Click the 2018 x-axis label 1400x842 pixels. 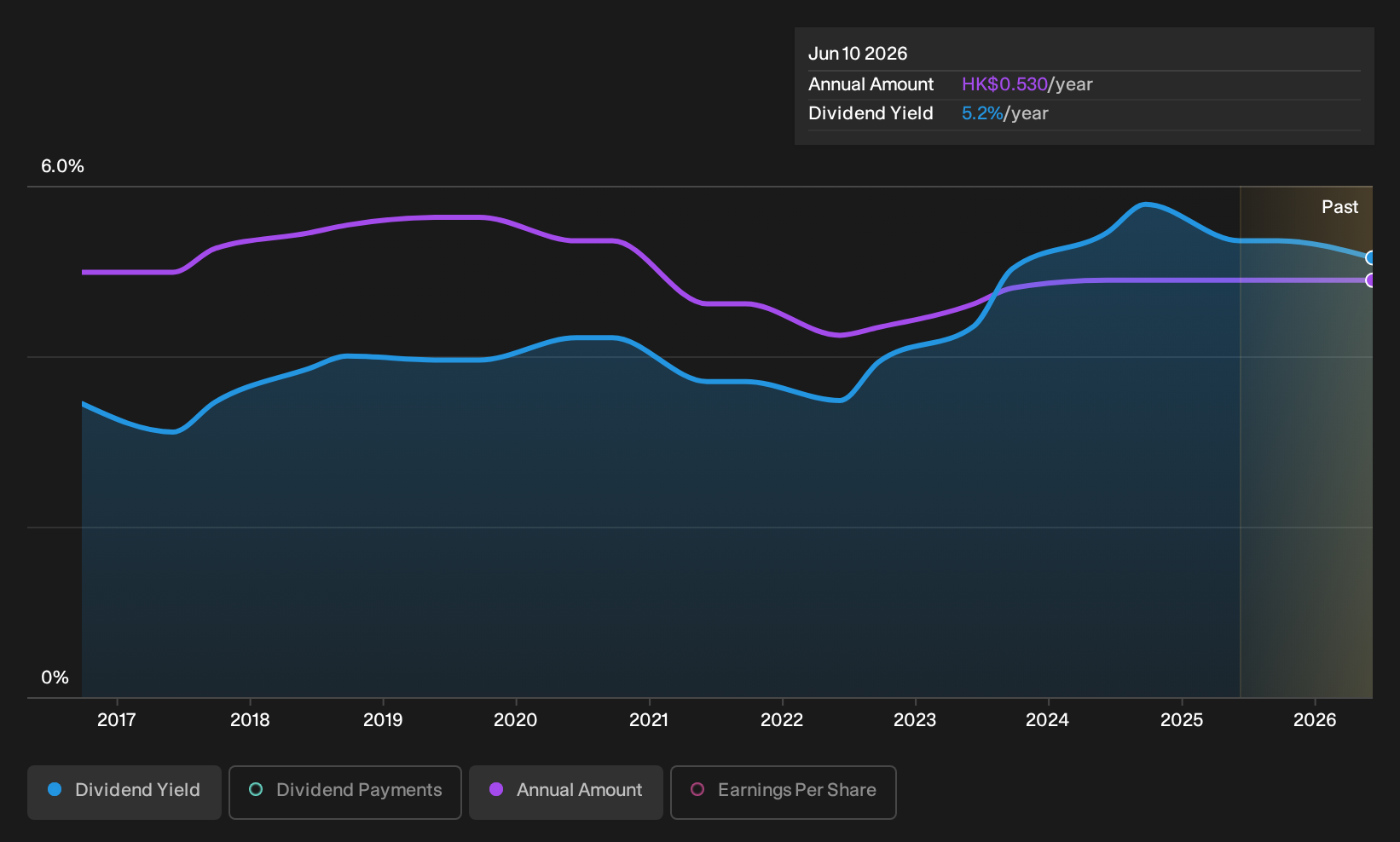[x=250, y=720]
